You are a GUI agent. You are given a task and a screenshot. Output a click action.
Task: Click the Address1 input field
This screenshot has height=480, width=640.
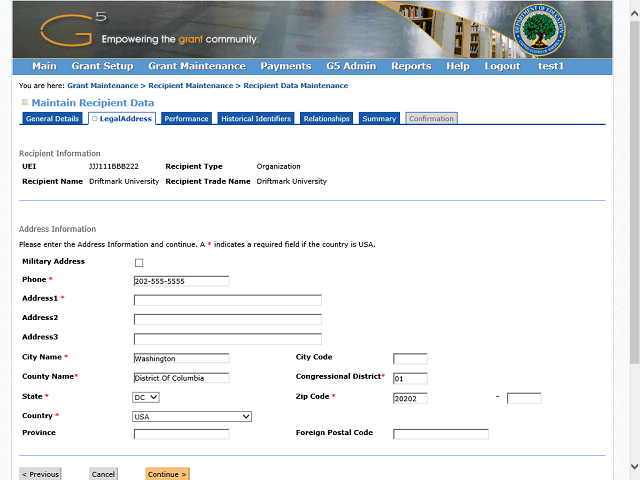228,300
